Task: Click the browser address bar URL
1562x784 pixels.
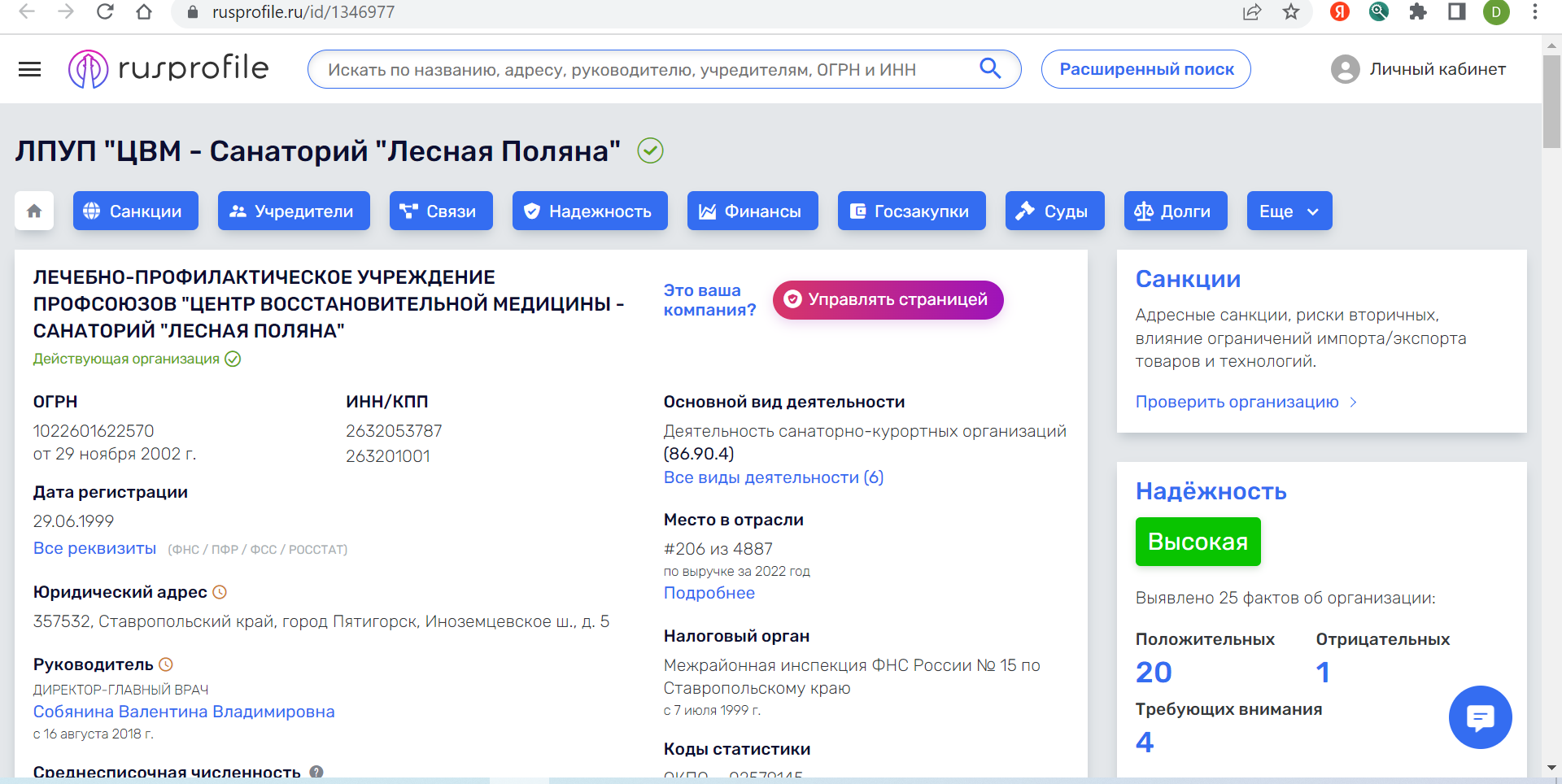Action: coord(303,12)
